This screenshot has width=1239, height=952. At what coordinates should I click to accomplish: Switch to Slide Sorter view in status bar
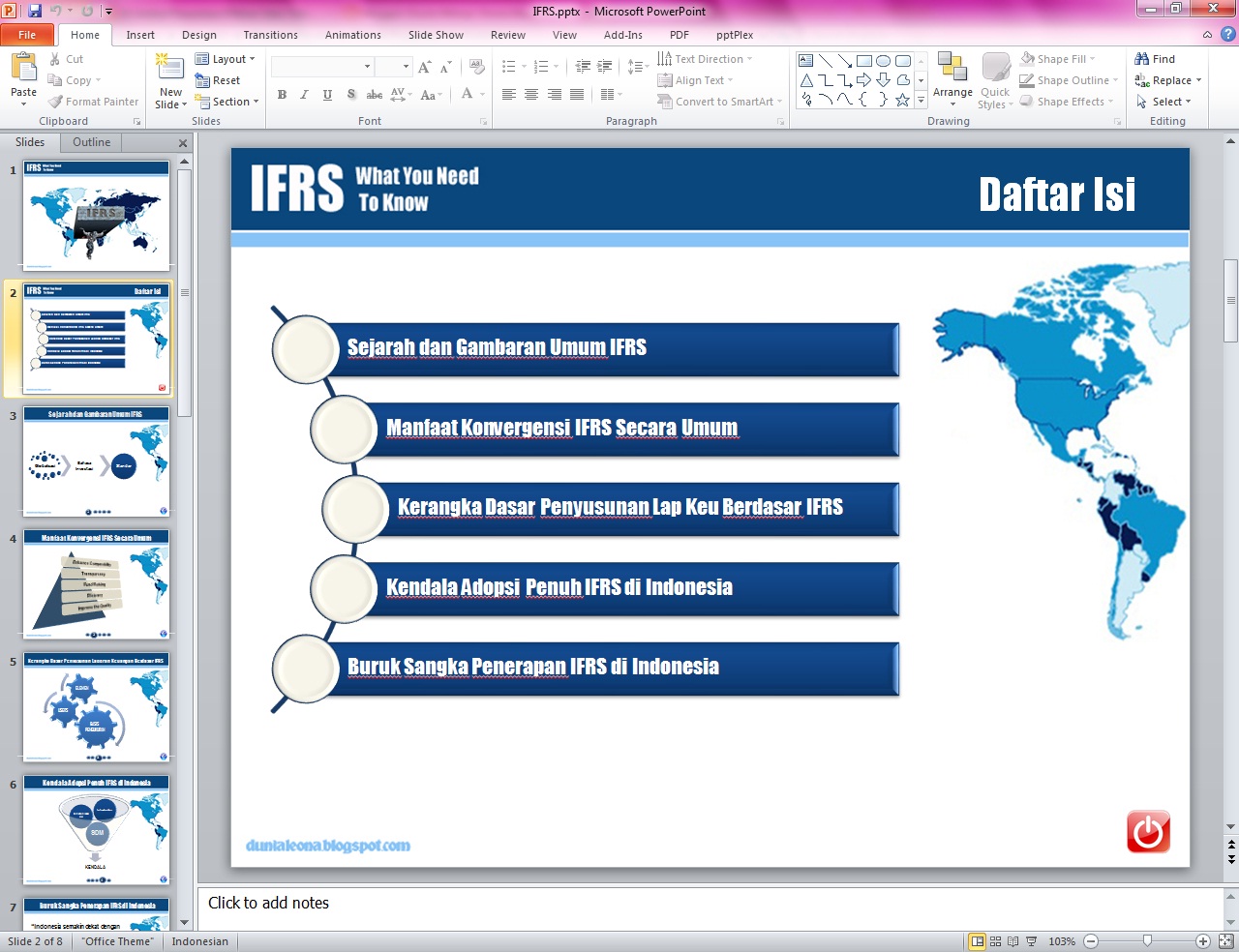(x=995, y=941)
